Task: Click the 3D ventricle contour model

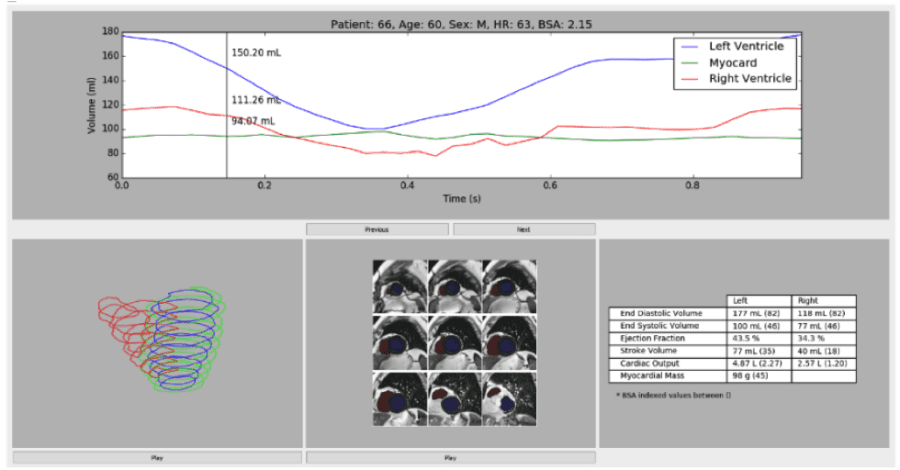Action: click(x=162, y=339)
